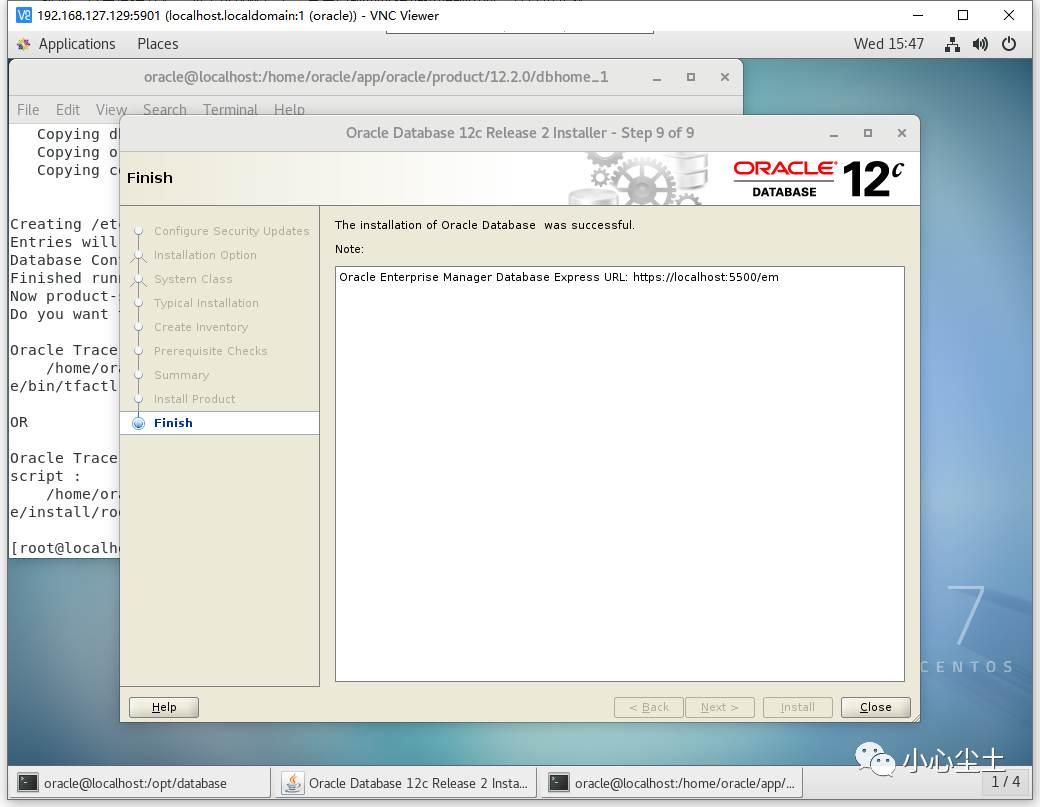
Task: Open the volume speaker icon
Action: coord(980,44)
